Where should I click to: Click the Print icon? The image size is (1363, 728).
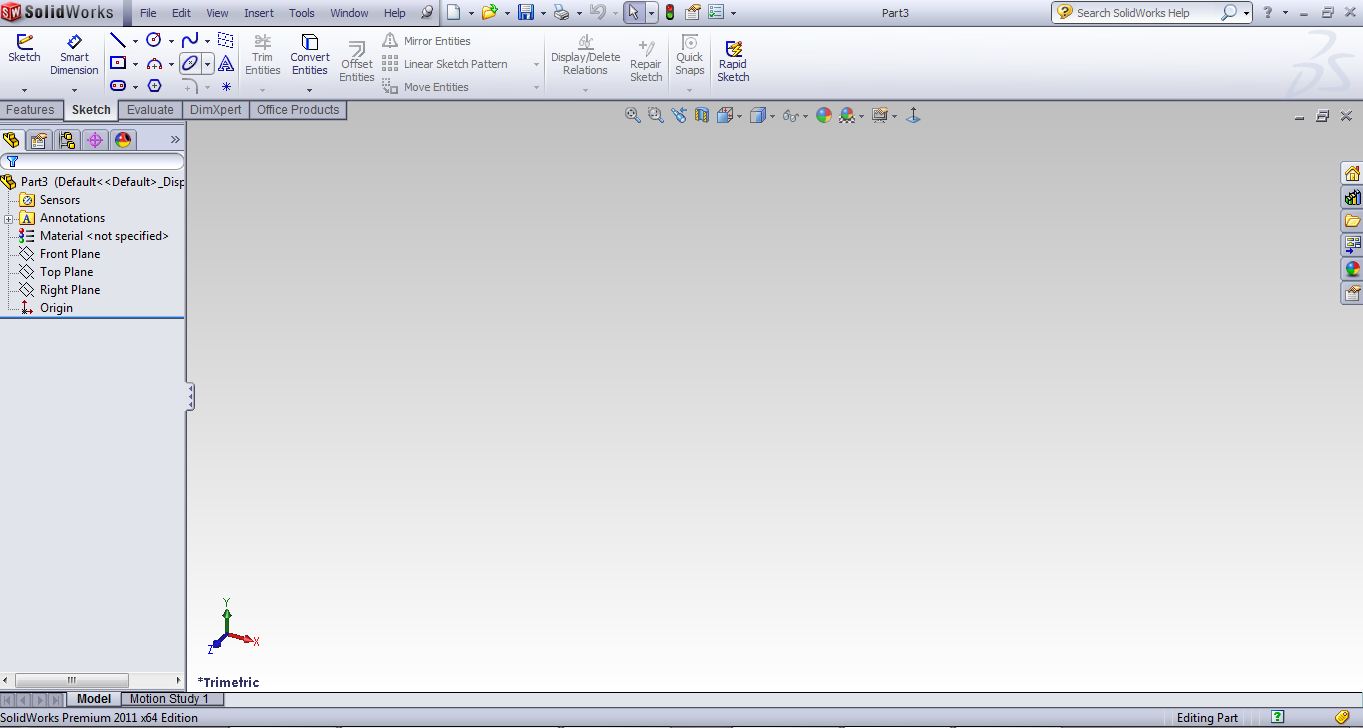pyautogui.click(x=561, y=13)
